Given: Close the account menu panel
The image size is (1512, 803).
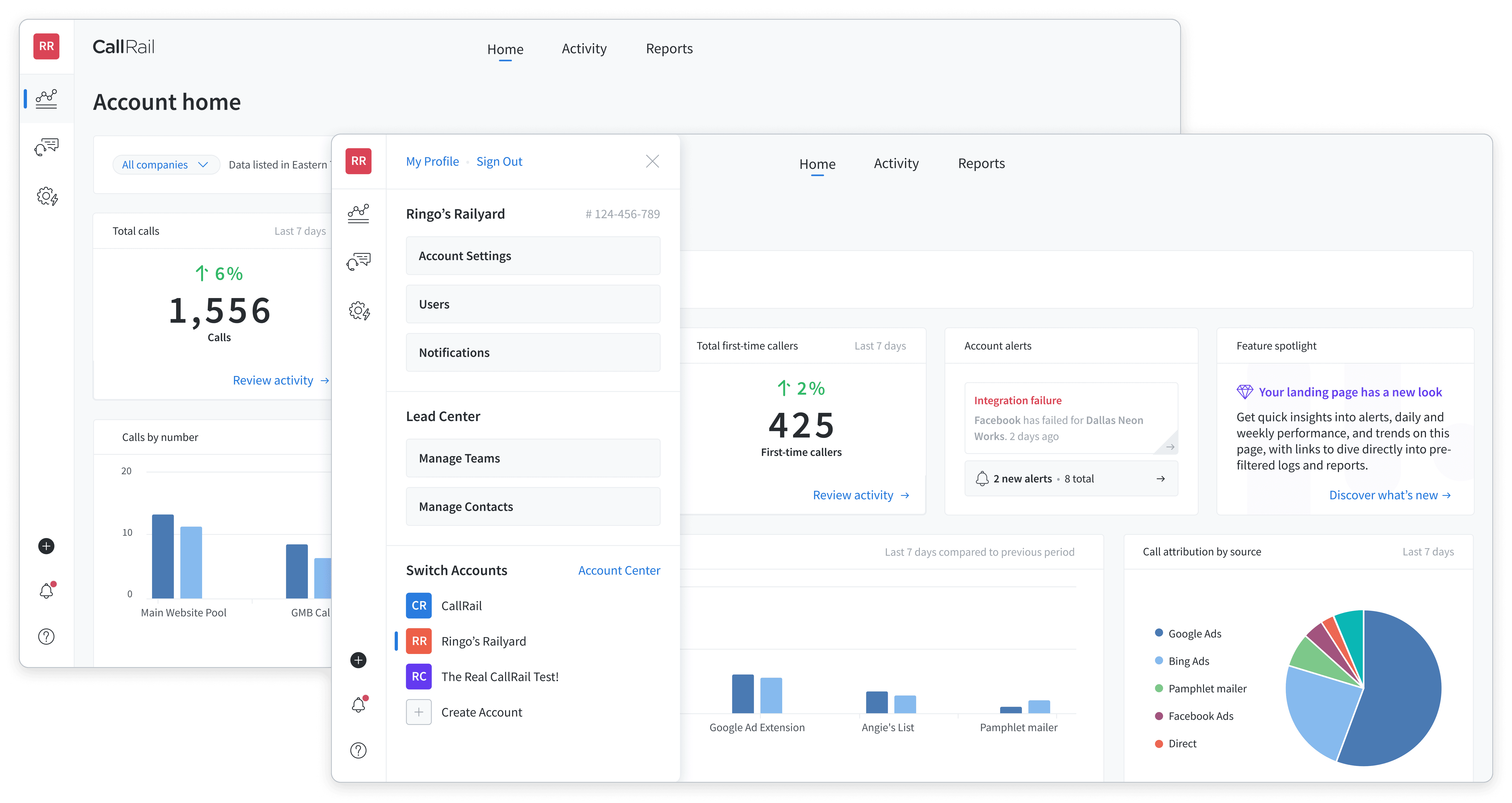Looking at the screenshot, I should coord(652,161).
